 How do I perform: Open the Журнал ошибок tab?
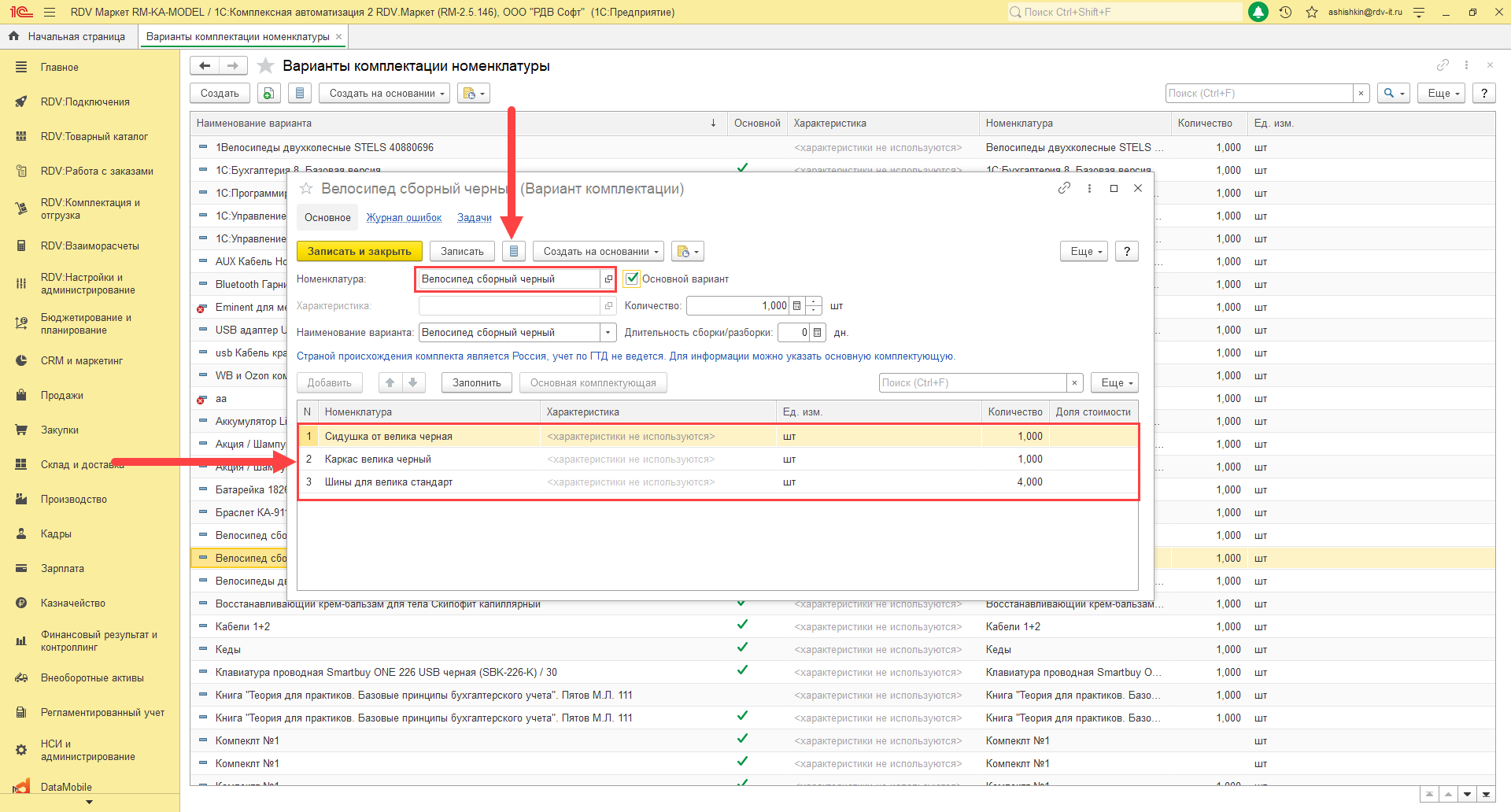[x=404, y=218]
